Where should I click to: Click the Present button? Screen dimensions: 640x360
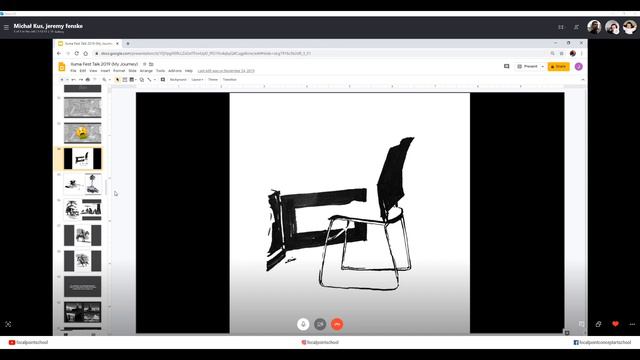point(527,66)
